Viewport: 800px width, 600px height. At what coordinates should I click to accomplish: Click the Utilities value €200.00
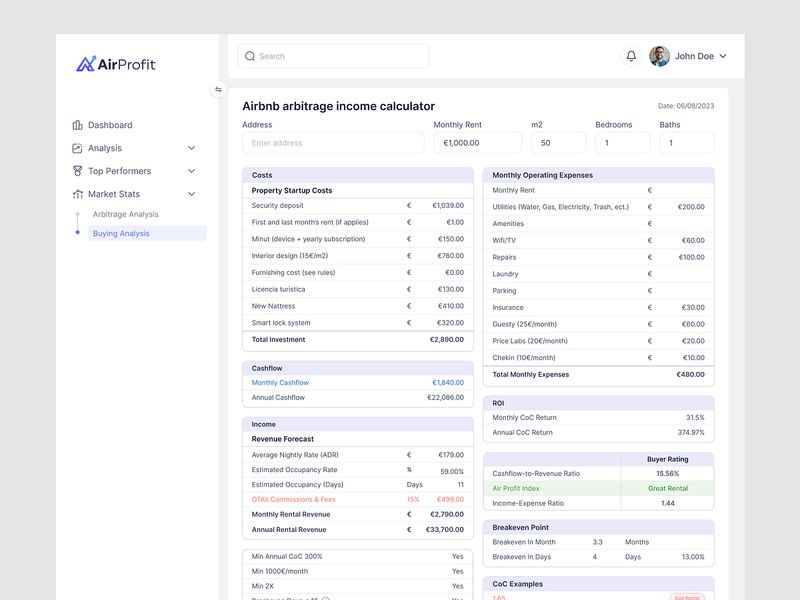pos(691,207)
